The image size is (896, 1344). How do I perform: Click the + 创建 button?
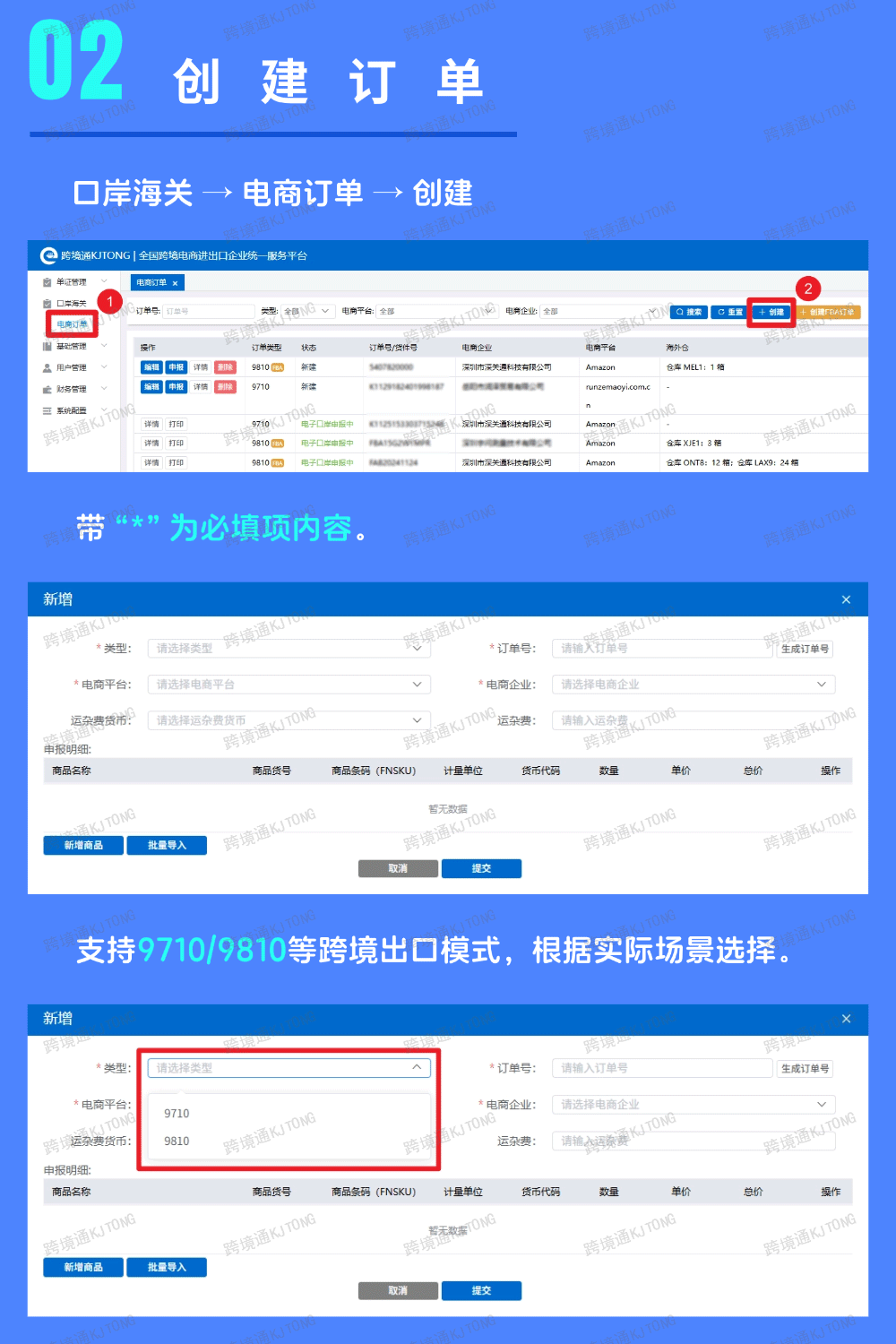[x=771, y=312]
